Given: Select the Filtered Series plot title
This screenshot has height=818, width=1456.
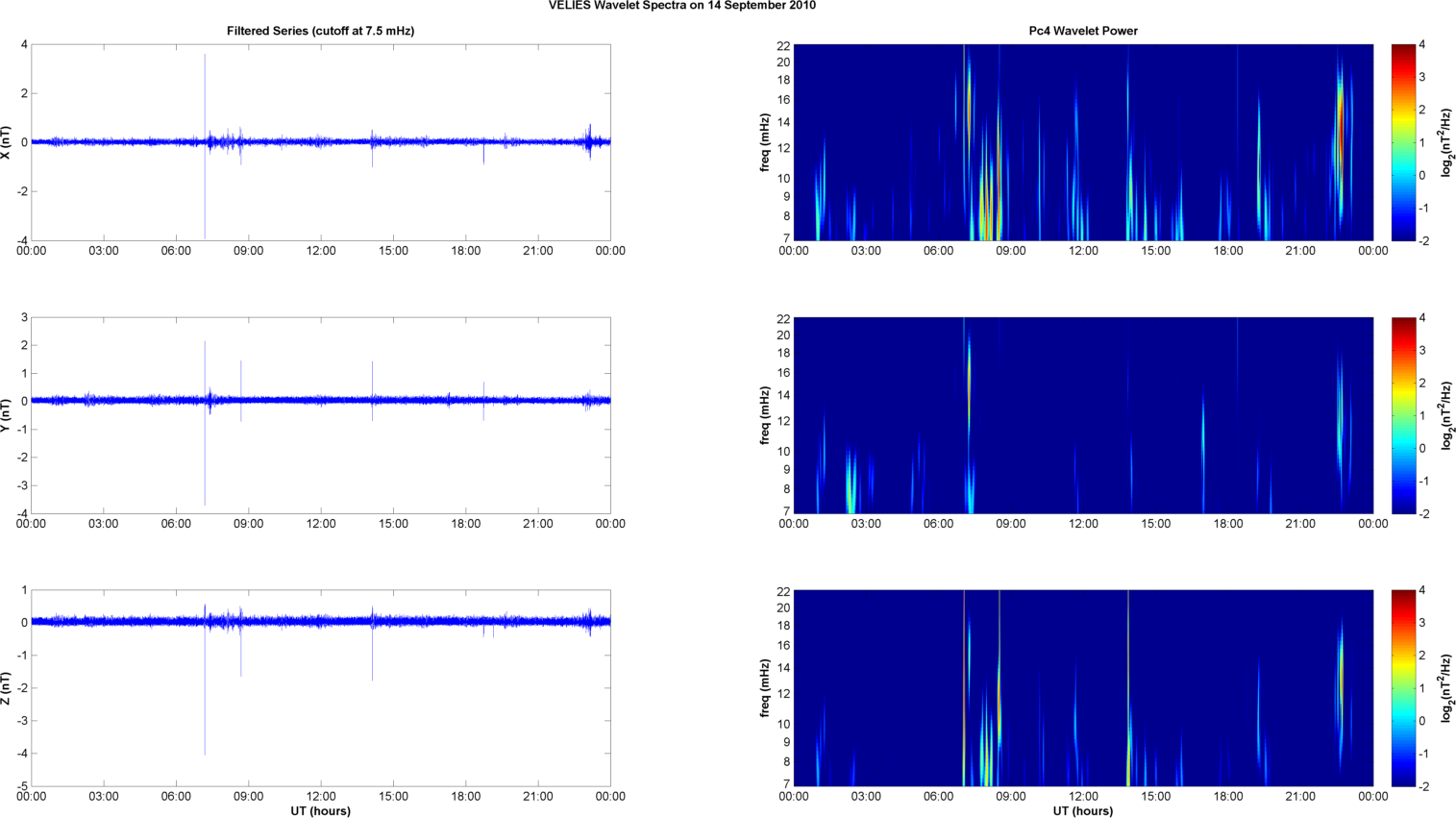Looking at the screenshot, I should tap(320, 31).
